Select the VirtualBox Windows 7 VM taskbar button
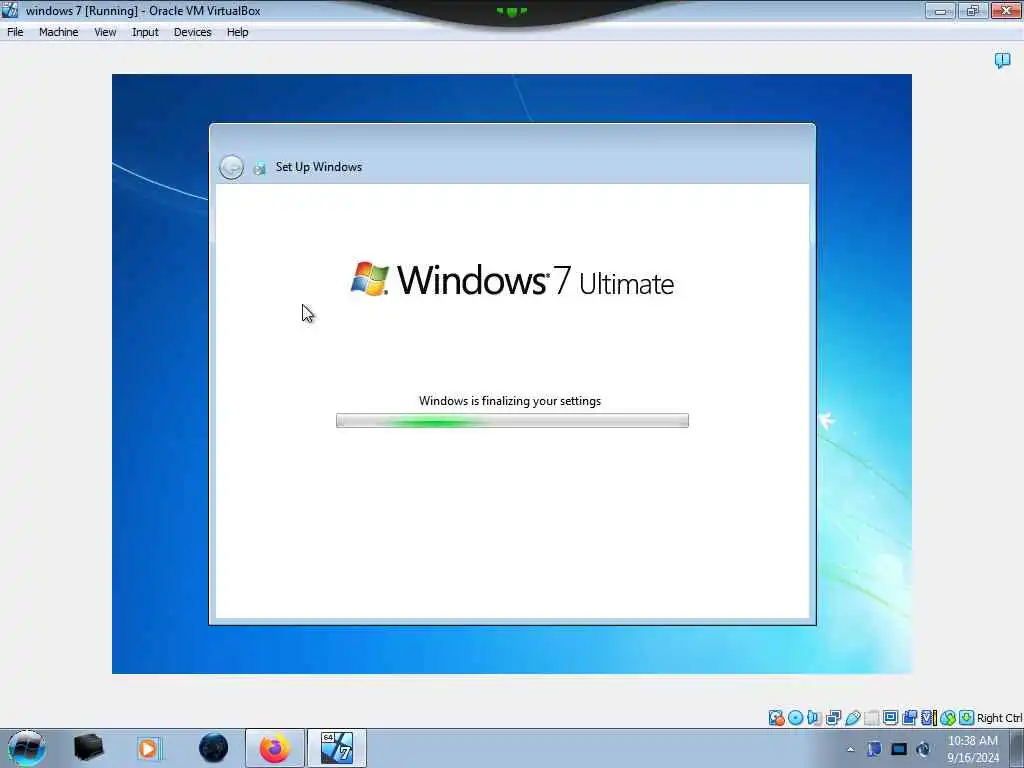Viewport: 1024px width, 768px height. 337,748
